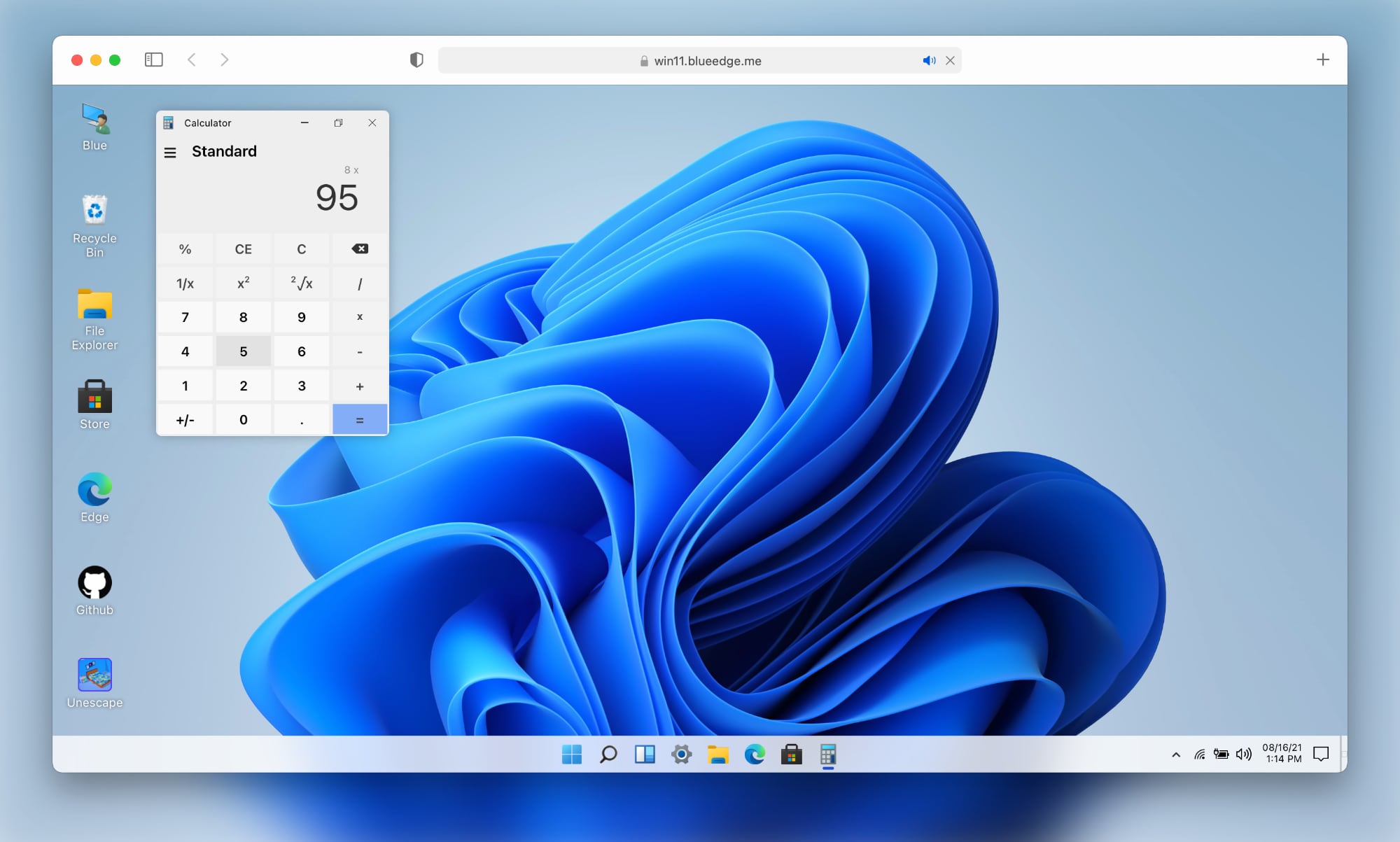1400x842 pixels.
Task: Click the date and time display
Action: coord(1282,753)
